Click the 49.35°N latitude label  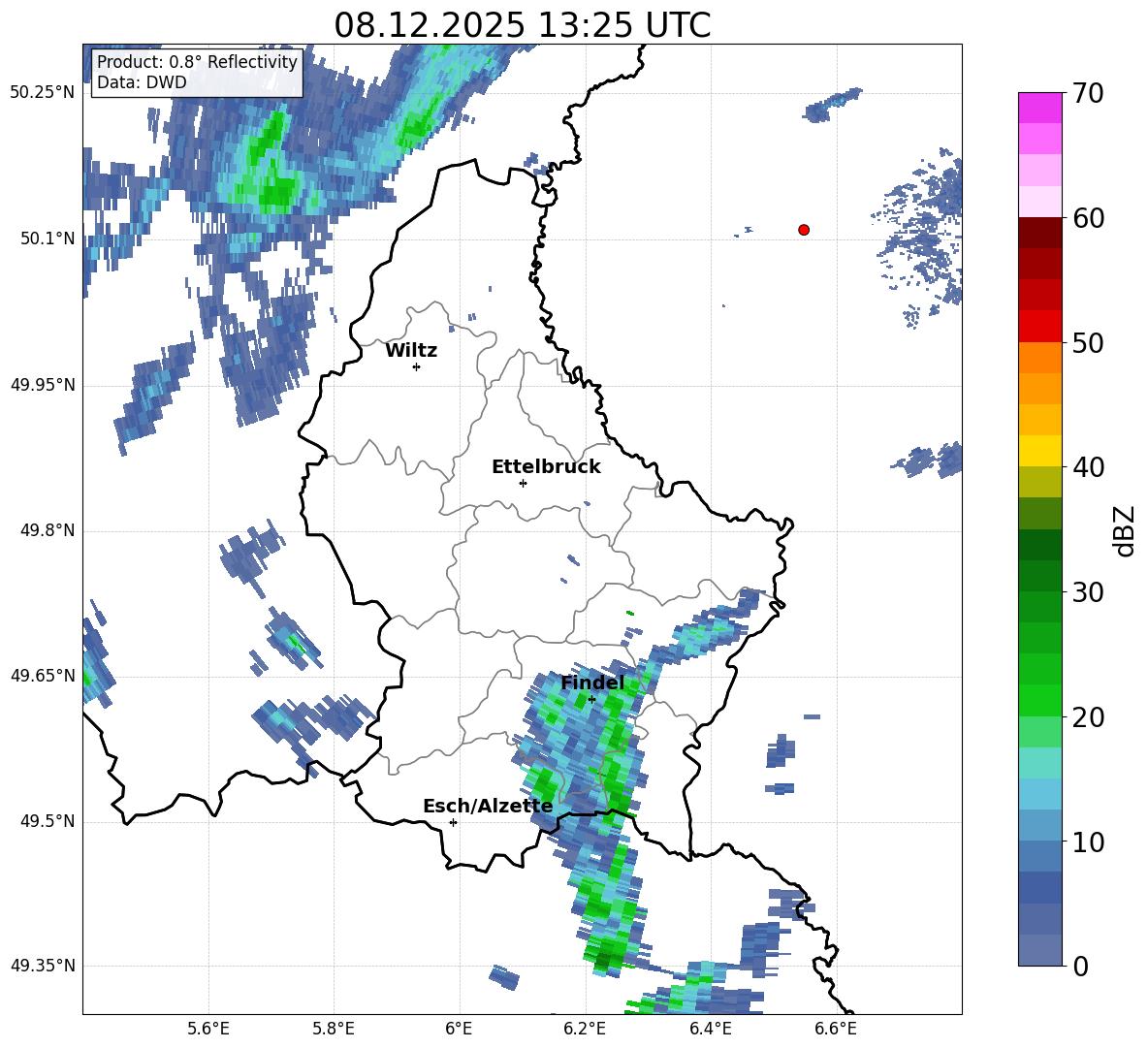click(43, 966)
